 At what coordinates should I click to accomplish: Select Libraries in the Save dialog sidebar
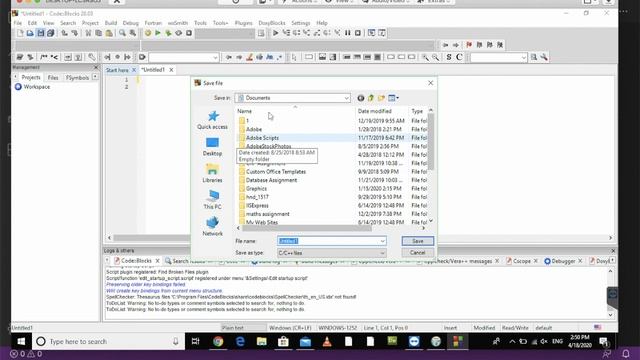tap(212, 173)
